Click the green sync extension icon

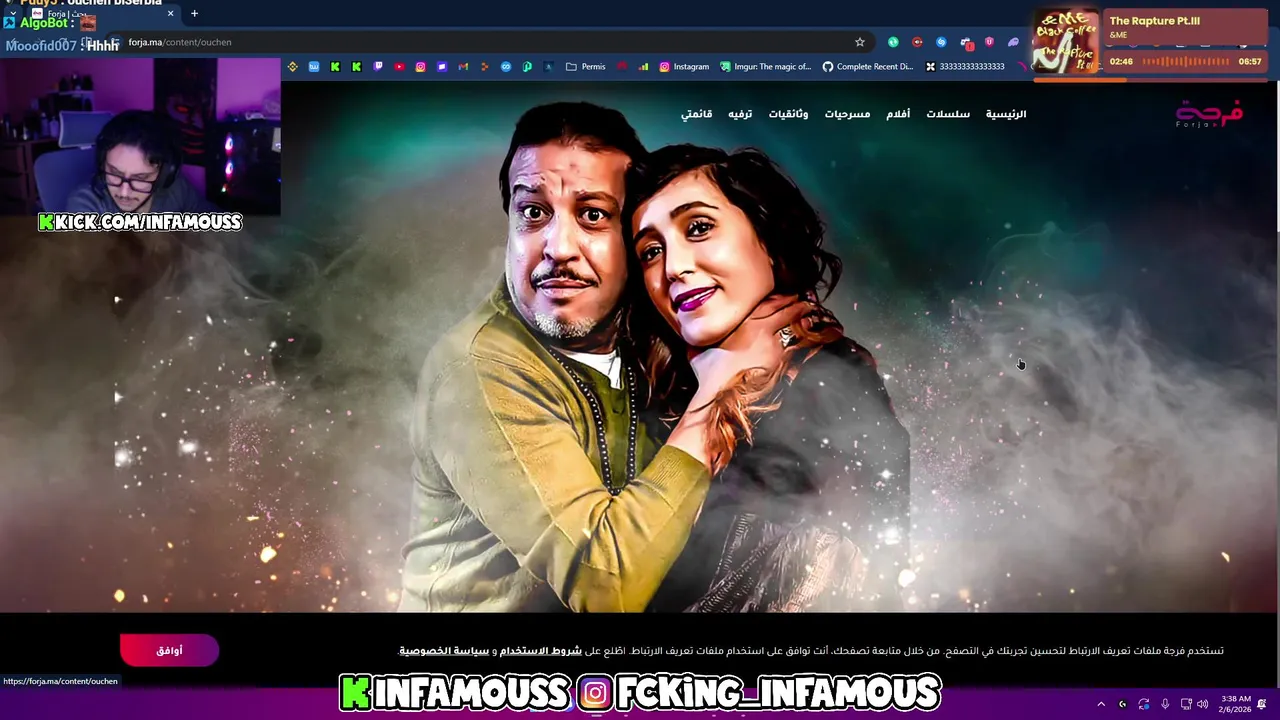893,42
